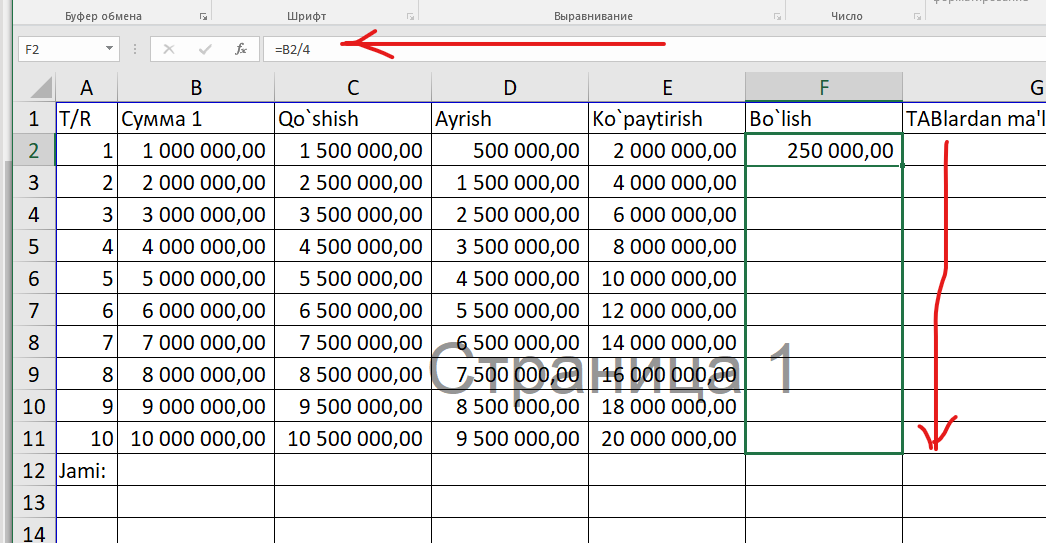
Task: Open the Выравнивание dialog launcher
Action: point(777,17)
